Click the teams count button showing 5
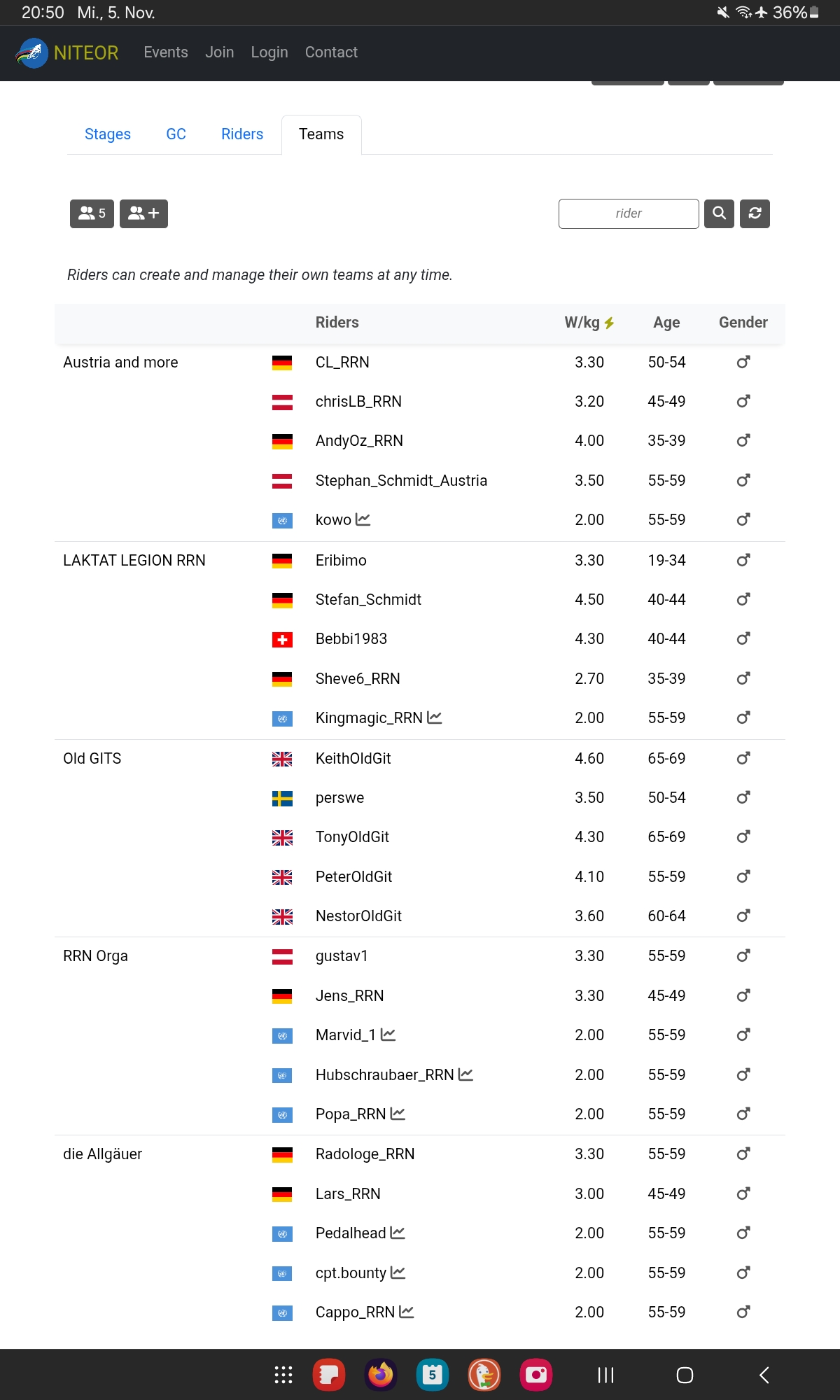The width and height of the screenshot is (840, 1400). coord(92,213)
